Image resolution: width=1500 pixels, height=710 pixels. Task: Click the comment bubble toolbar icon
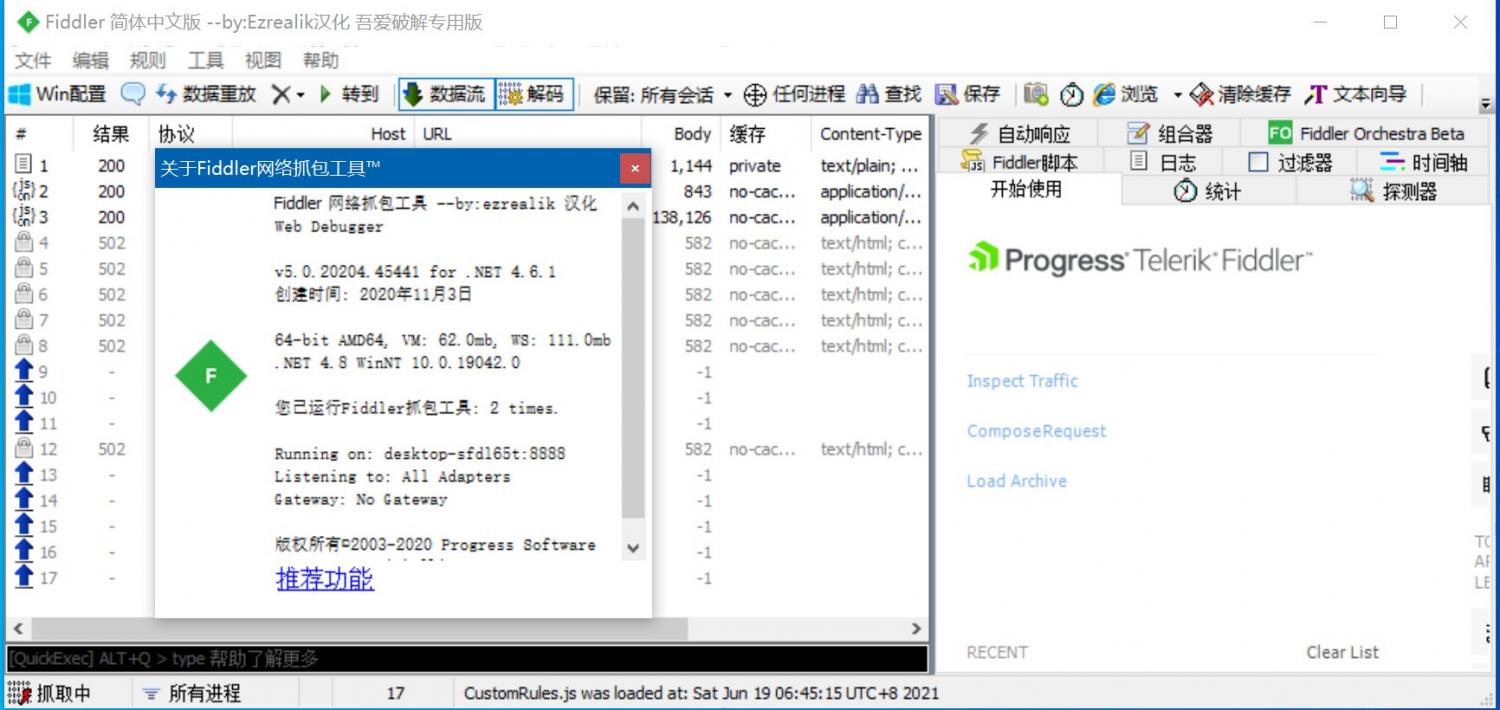click(x=132, y=95)
